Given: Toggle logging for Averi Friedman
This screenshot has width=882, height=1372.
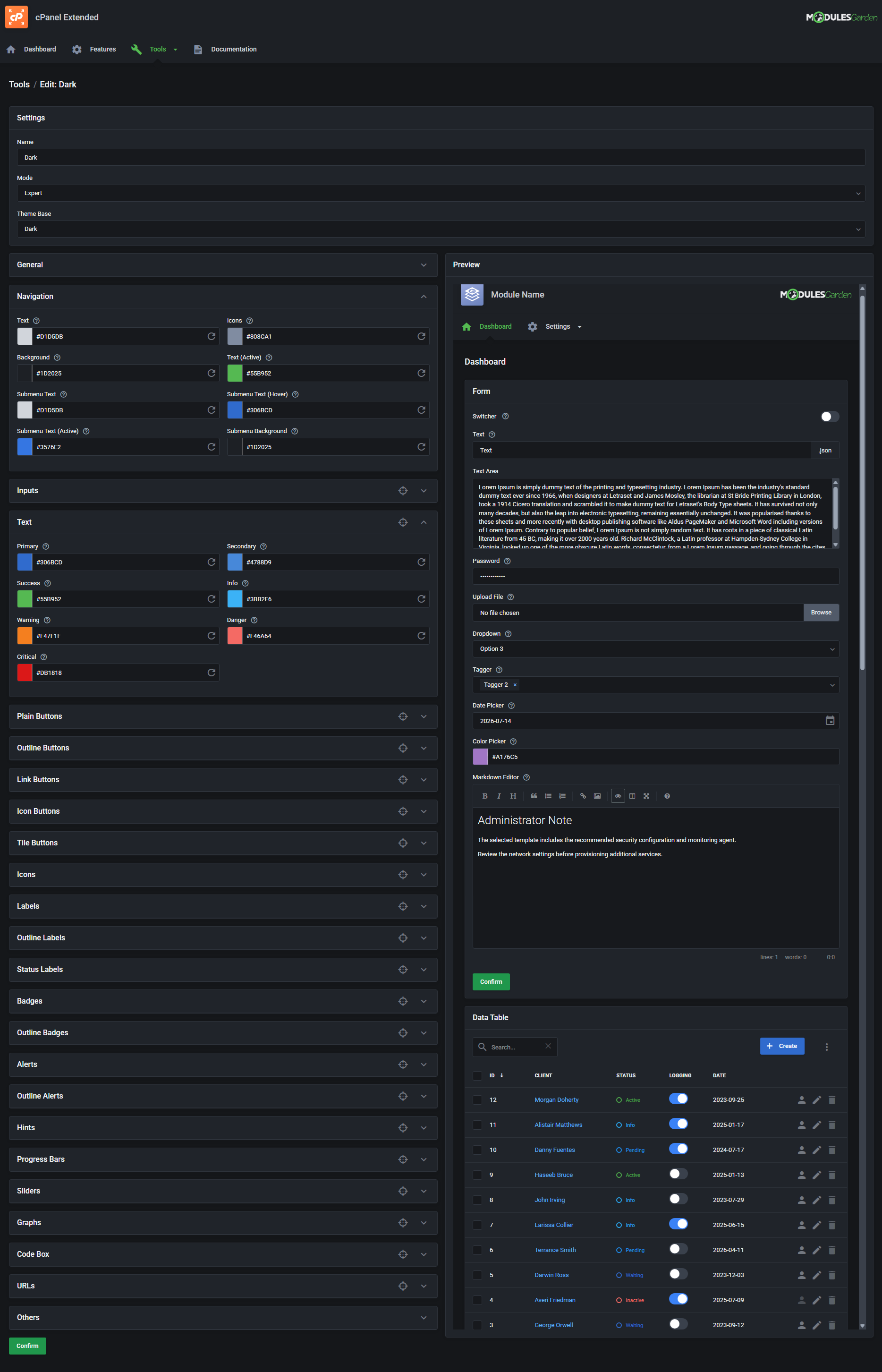Looking at the screenshot, I should [x=678, y=1299].
